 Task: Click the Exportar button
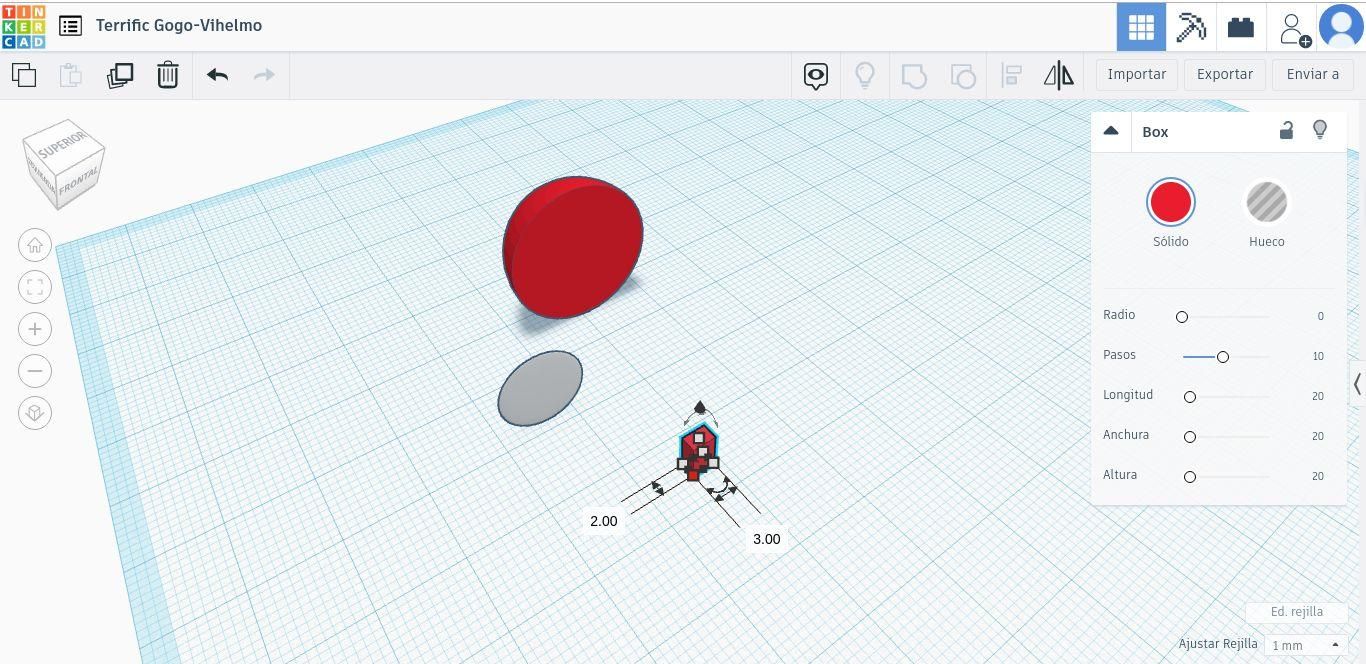(x=1225, y=74)
